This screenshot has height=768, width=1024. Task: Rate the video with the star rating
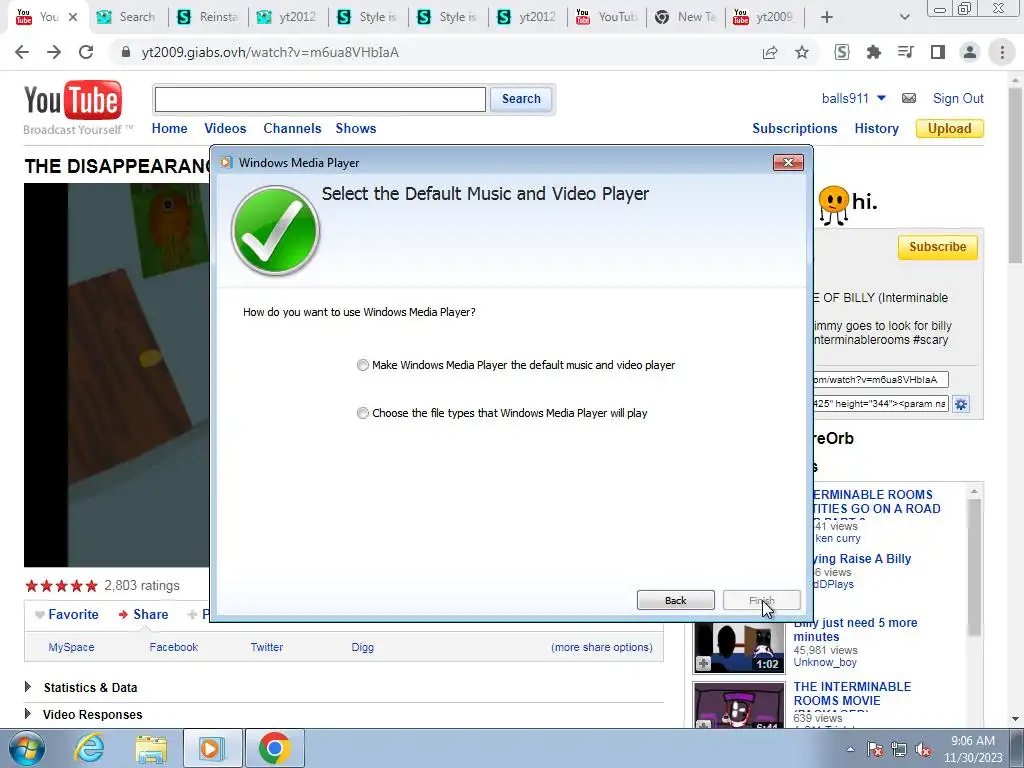[x=61, y=586]
